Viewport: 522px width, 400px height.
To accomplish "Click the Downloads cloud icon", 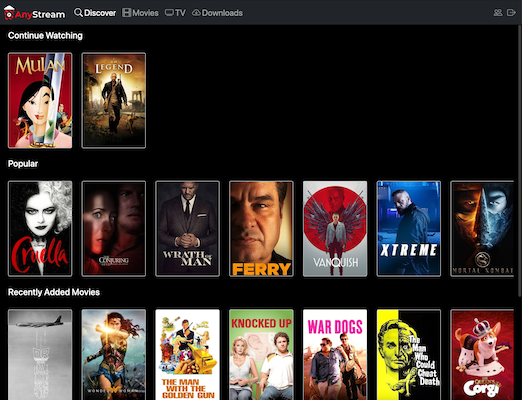I will pos(196,13).
